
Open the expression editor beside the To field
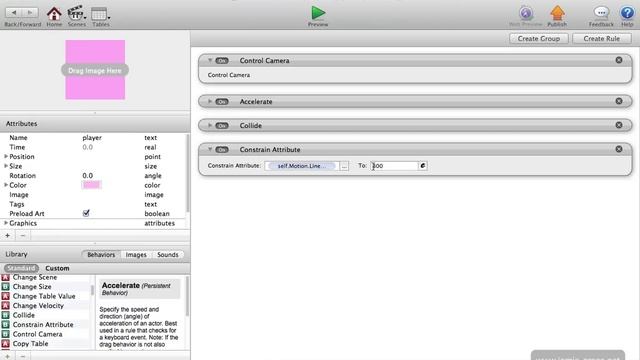pyautogui.click(x=423, y=166)
